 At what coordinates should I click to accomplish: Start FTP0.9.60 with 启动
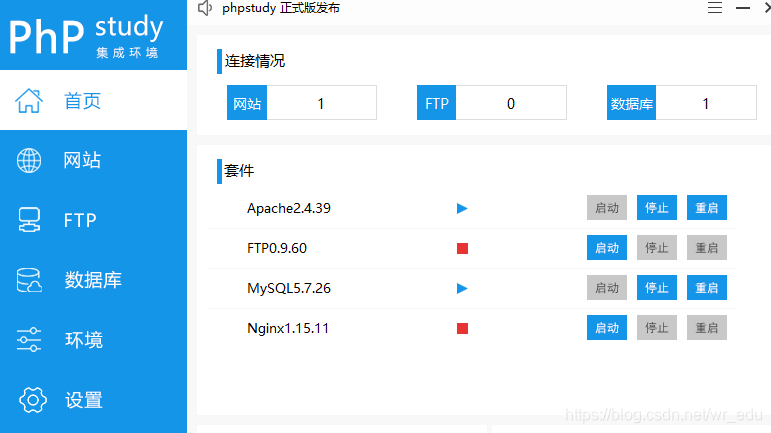(x=607, y=248)
